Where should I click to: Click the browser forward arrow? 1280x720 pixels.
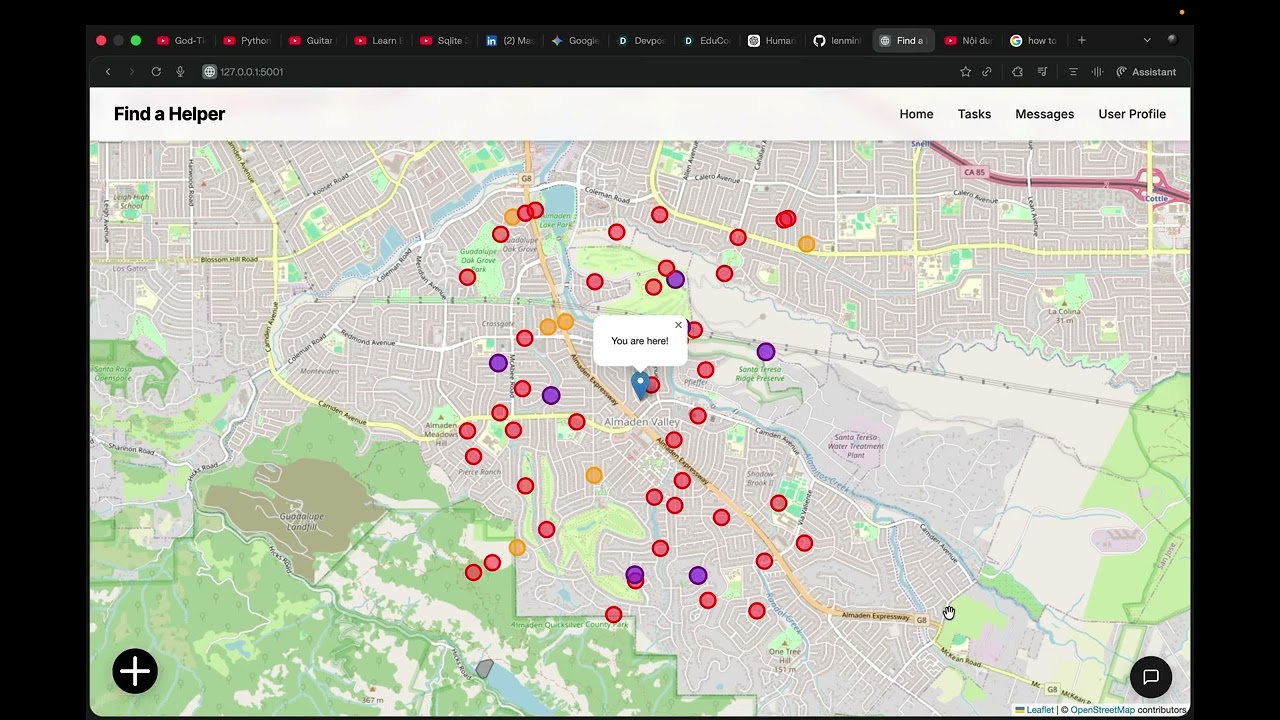pyautogui.click(x=131, y=72)
